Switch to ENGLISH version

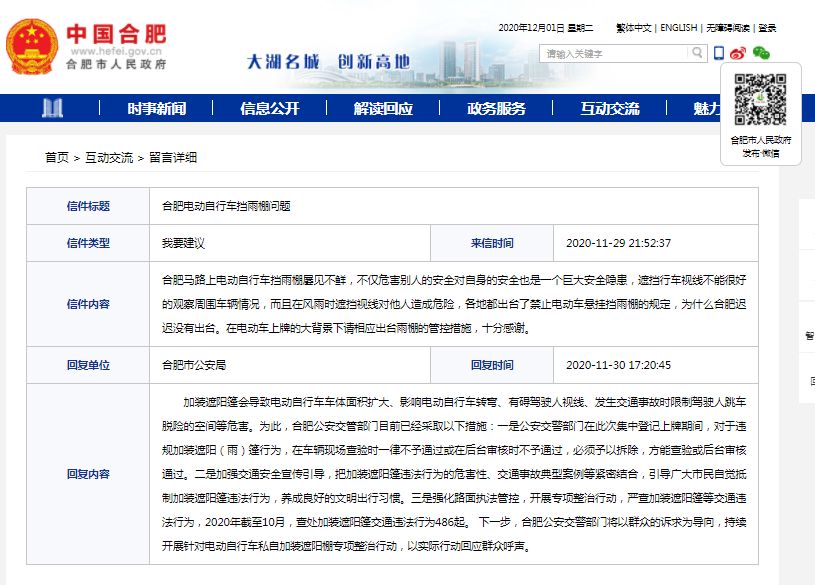pos(678,28)
